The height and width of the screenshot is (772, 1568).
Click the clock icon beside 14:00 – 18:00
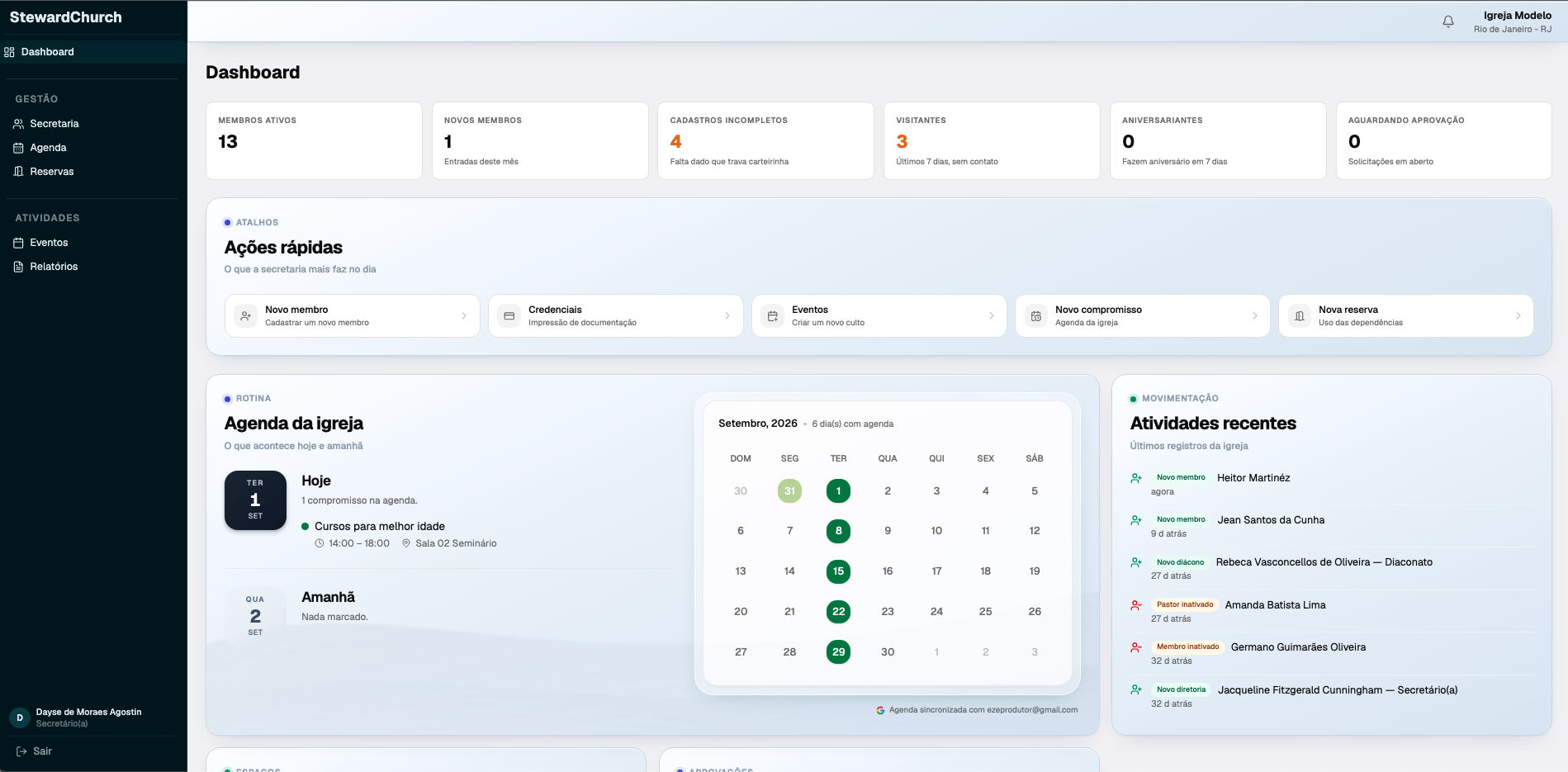point(320,543)
